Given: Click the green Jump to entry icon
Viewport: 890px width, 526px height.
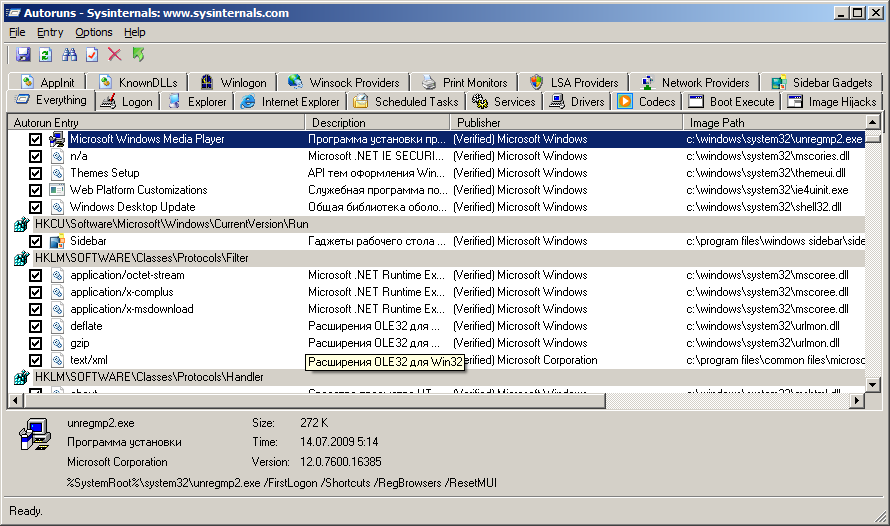Looking at the screenshot, I should (138, 54).
